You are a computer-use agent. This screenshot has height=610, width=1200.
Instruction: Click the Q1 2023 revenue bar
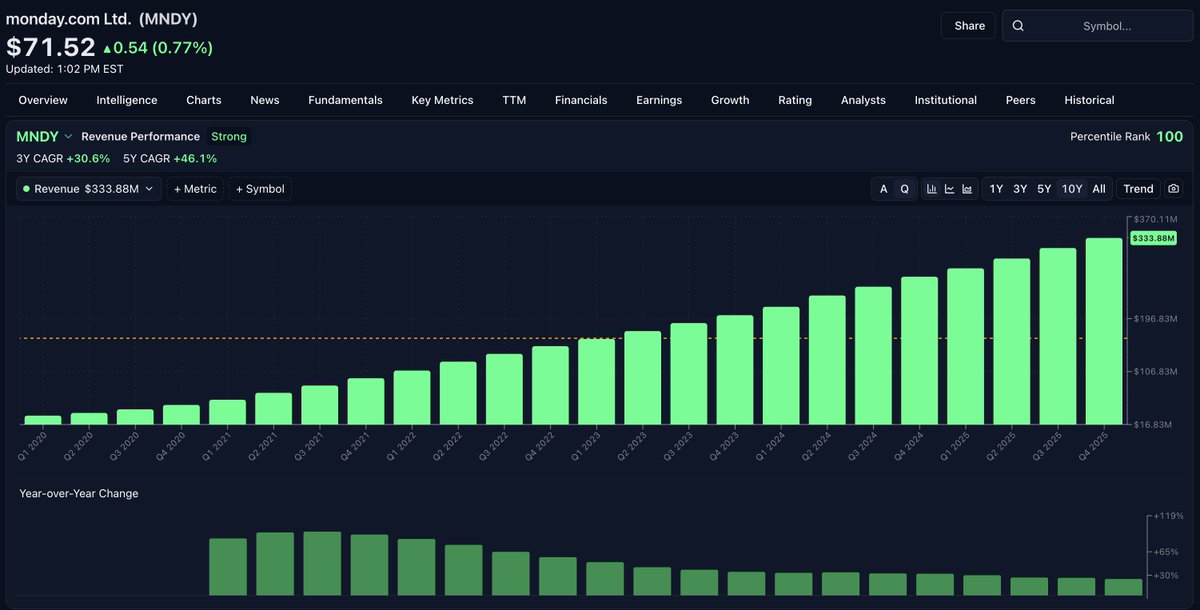click(x=596, y=382)
